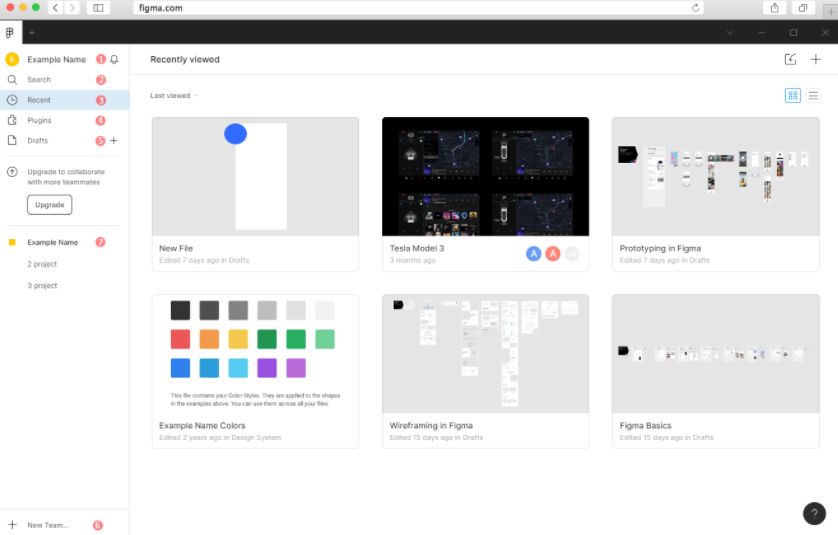Reload the page with refresh icon
This screenshot has width=838, height=535.
point(695,7)
